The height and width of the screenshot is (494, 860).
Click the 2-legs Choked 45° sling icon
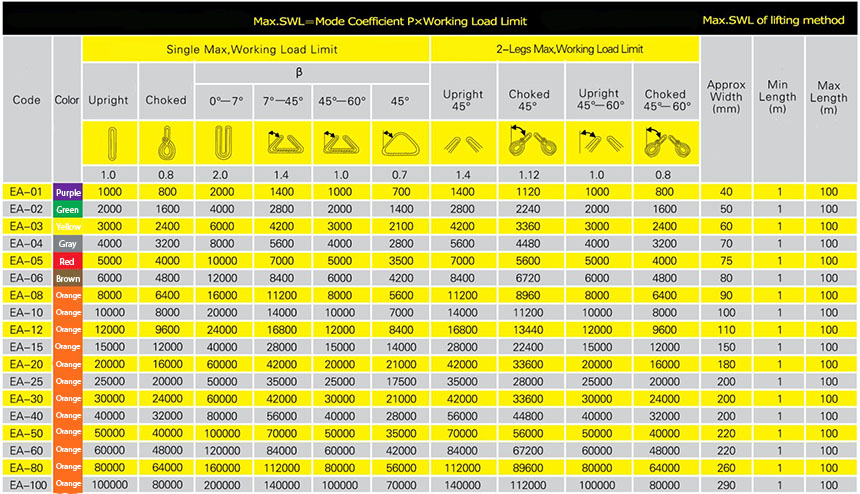[530, 144]
